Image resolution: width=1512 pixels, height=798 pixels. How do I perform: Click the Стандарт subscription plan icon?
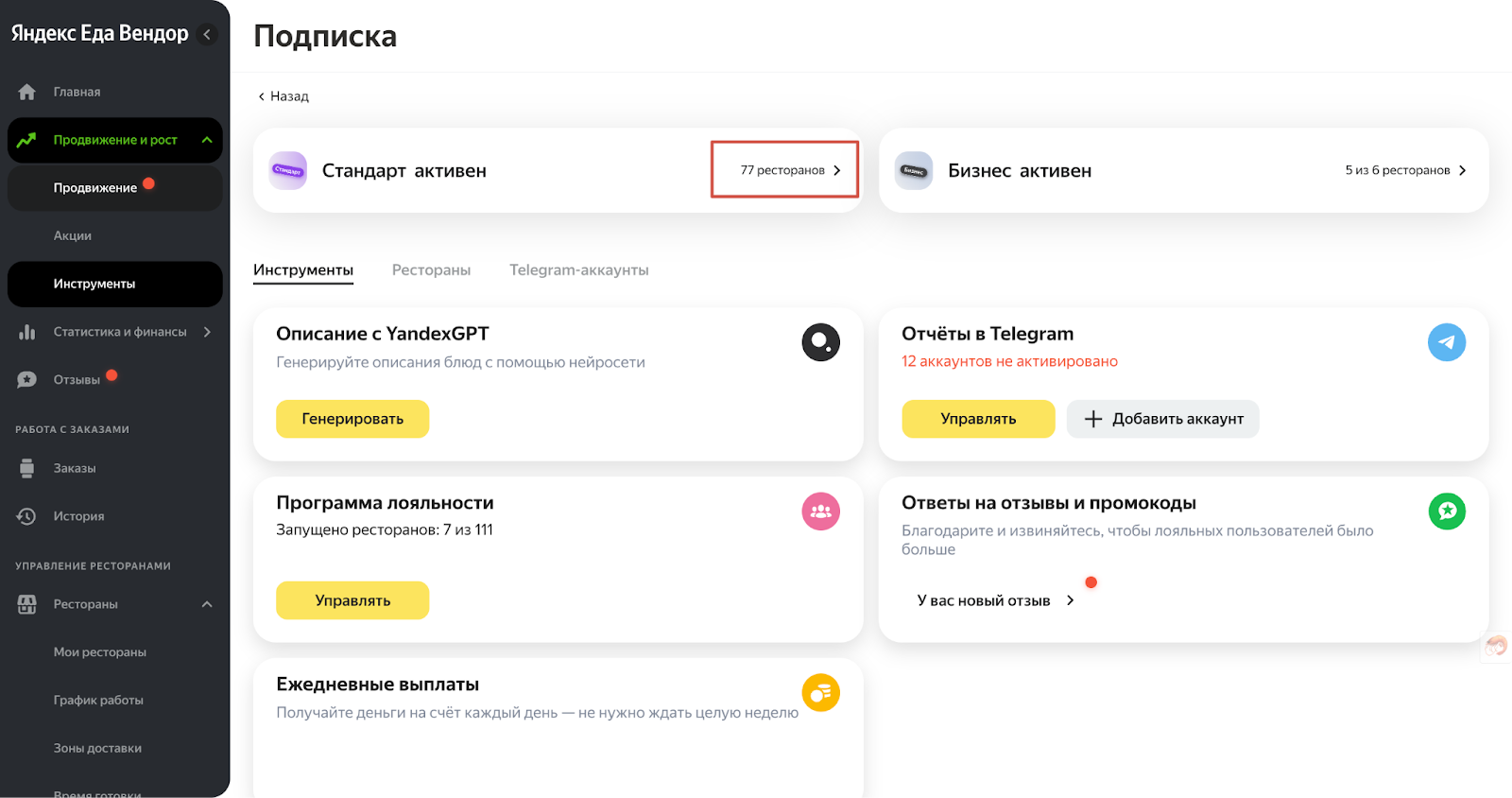(x=288, y=171)
